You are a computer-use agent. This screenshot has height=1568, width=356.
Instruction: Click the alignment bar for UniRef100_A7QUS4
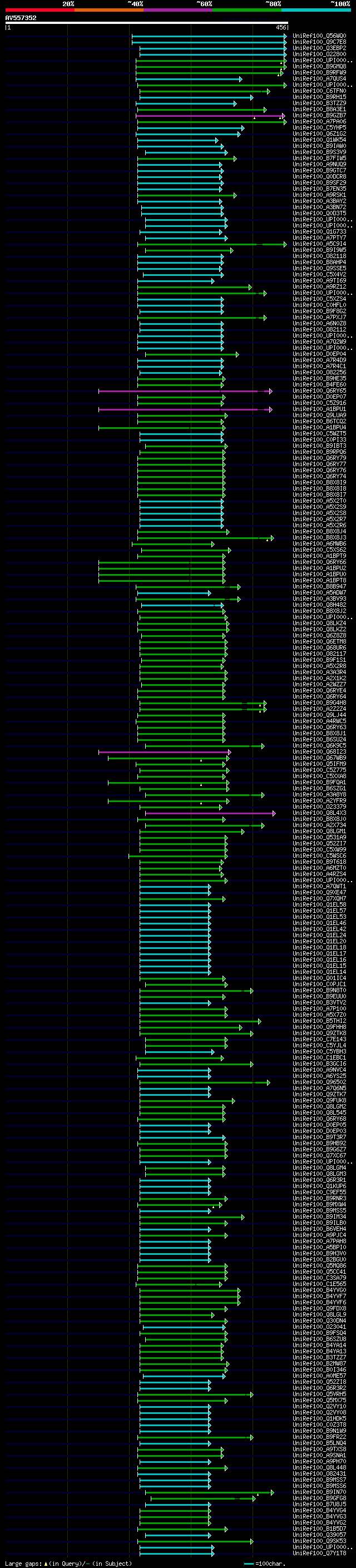click(x=189, y=78)
